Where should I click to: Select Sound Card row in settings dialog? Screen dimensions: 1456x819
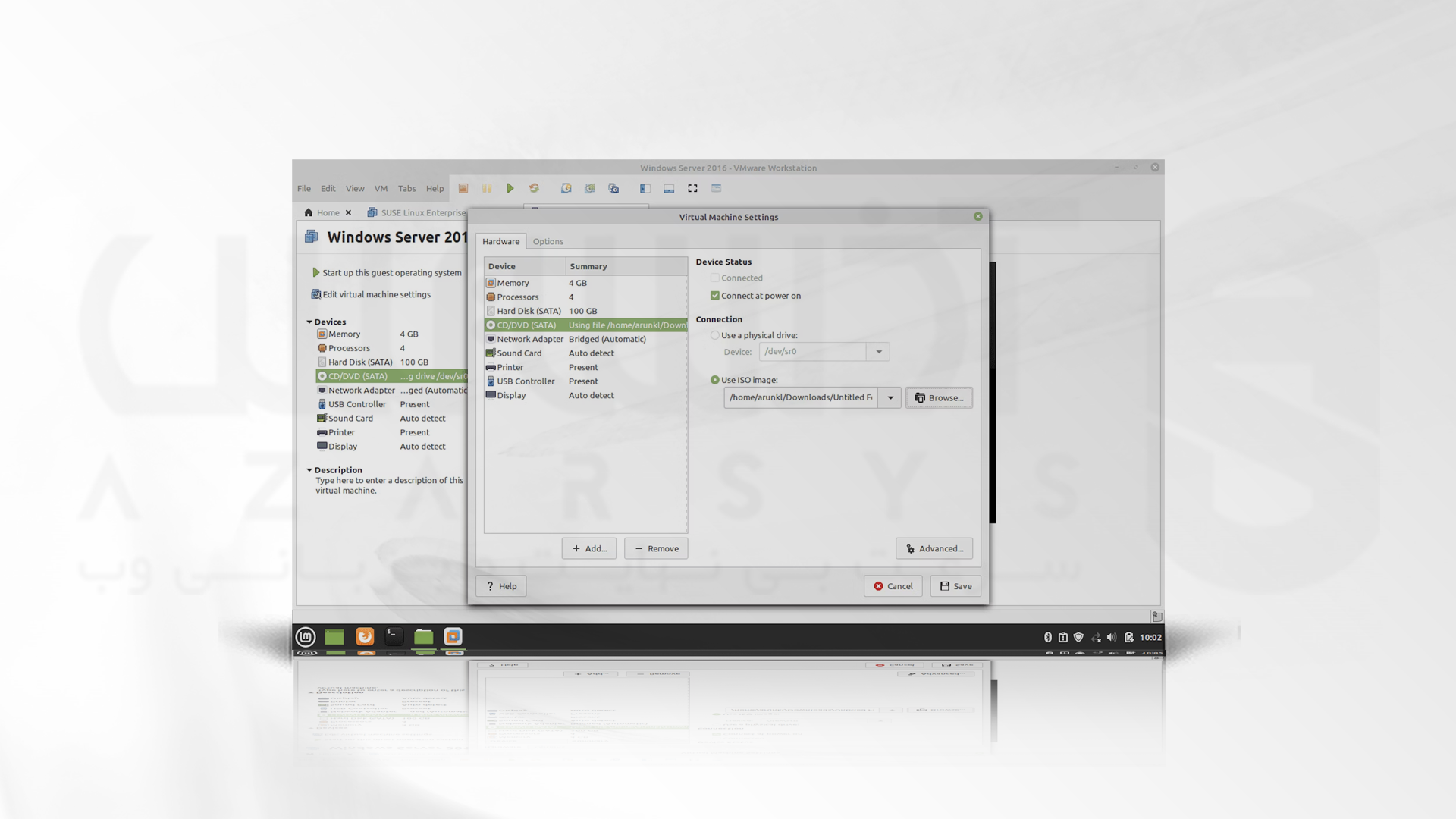[585, 353]
